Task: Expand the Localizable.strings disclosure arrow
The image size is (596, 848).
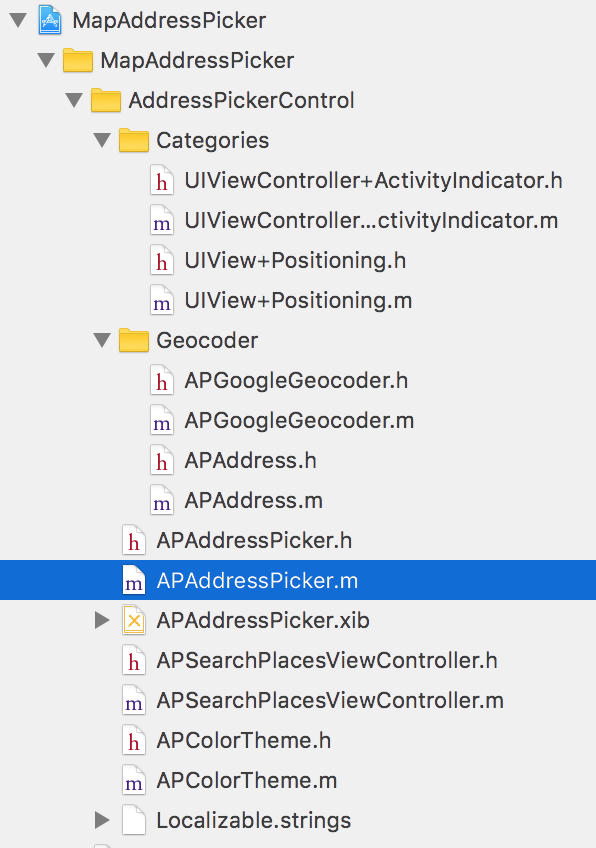Action: (102, 820)
